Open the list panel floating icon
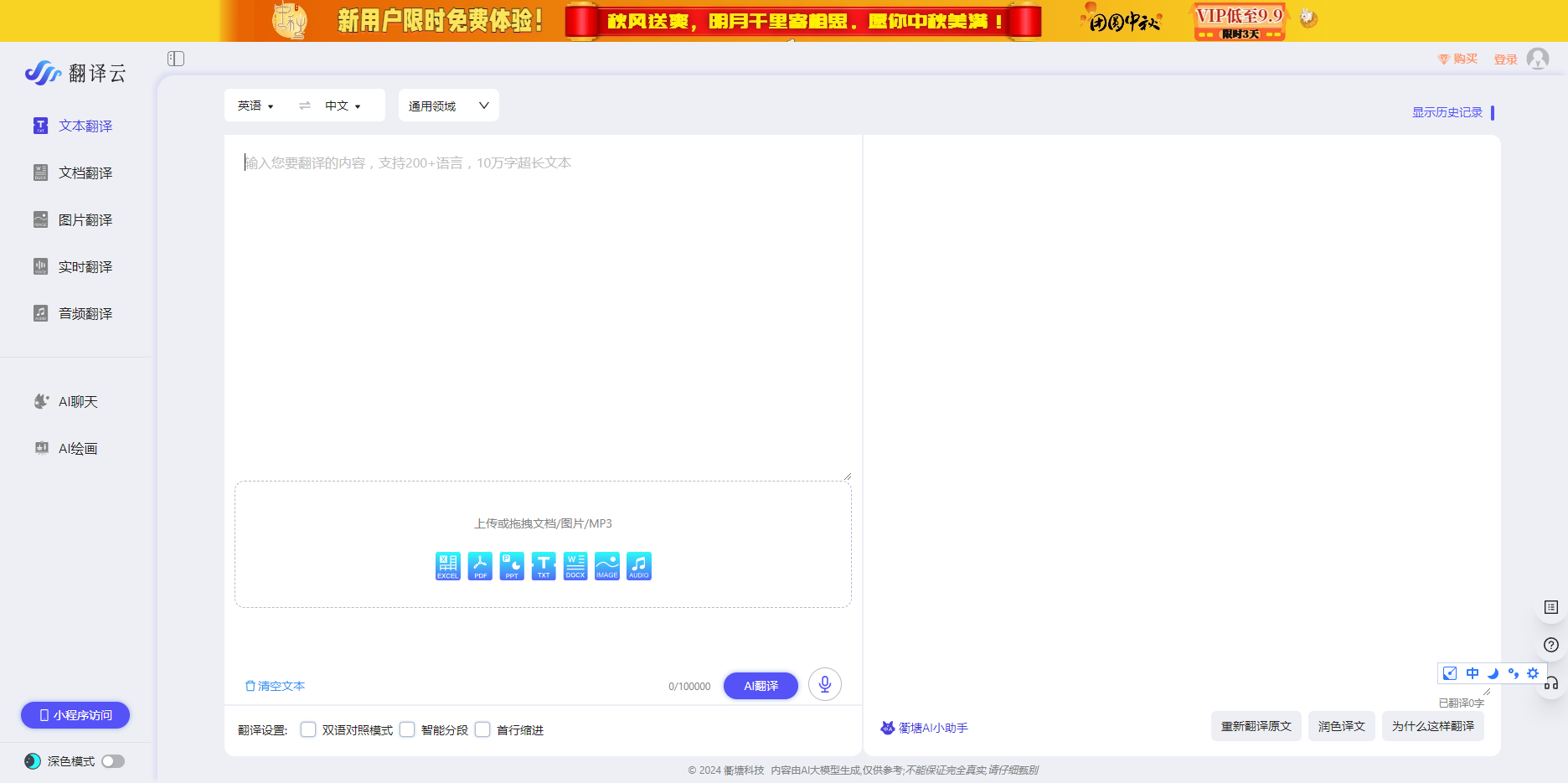Image resolution: width=1568 pixels, height=783 pixels. 1551,607
